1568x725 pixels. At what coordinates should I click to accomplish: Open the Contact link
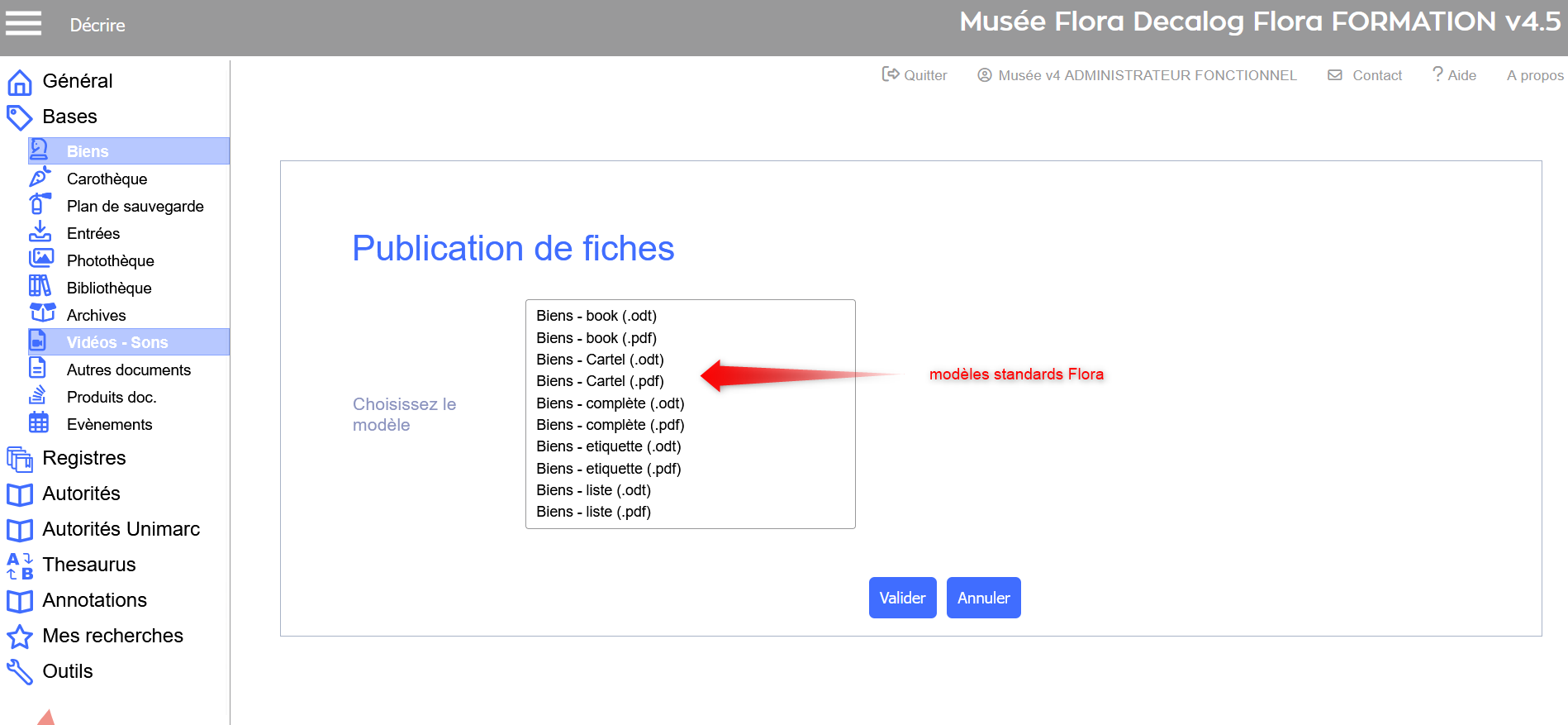pos(1377,75)
